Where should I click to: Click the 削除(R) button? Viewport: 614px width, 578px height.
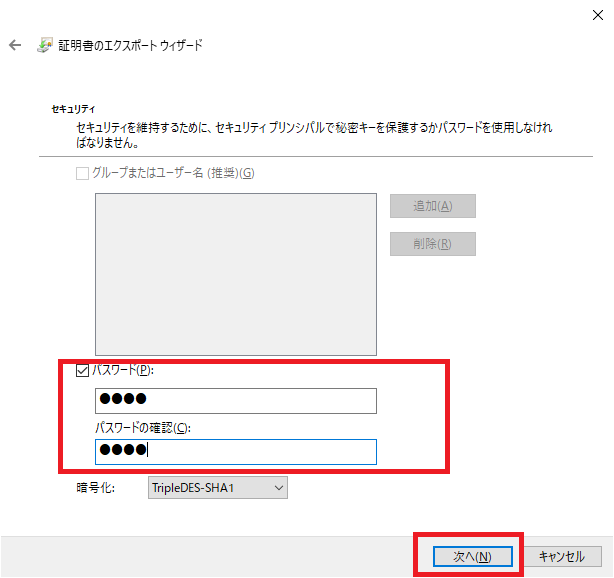click(x=433, y=244)
